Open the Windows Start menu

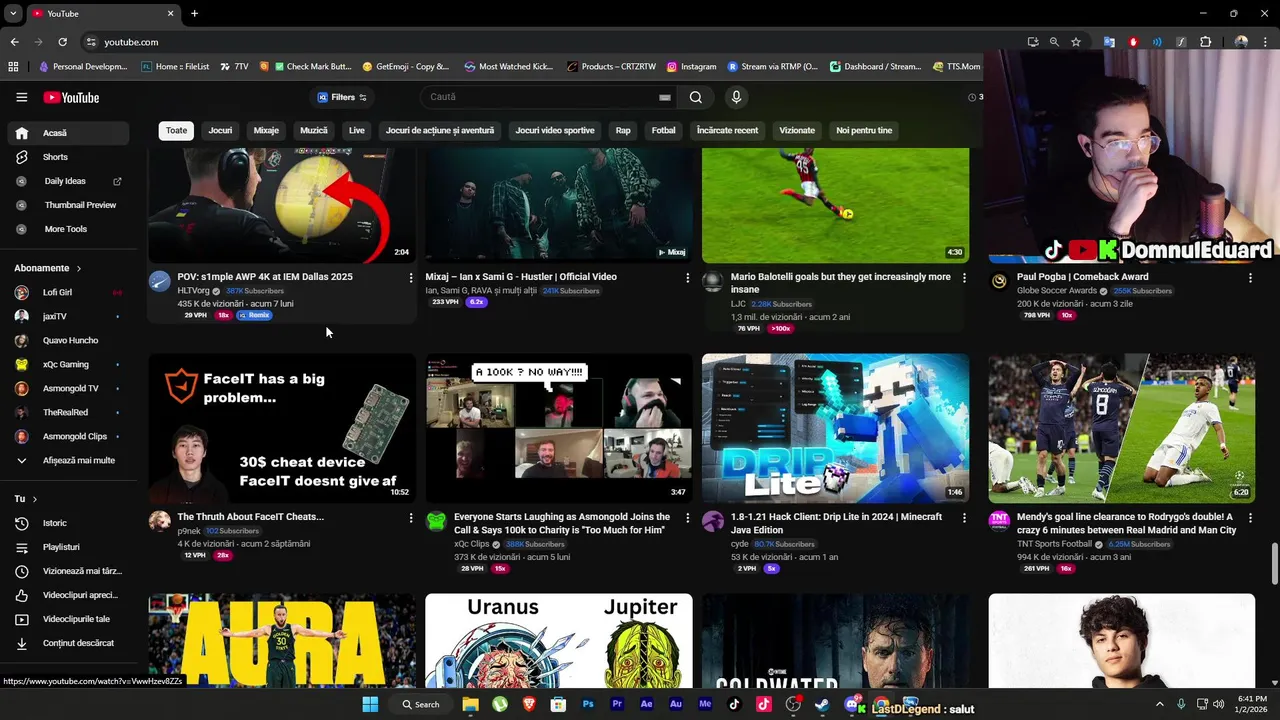[370, 705]
